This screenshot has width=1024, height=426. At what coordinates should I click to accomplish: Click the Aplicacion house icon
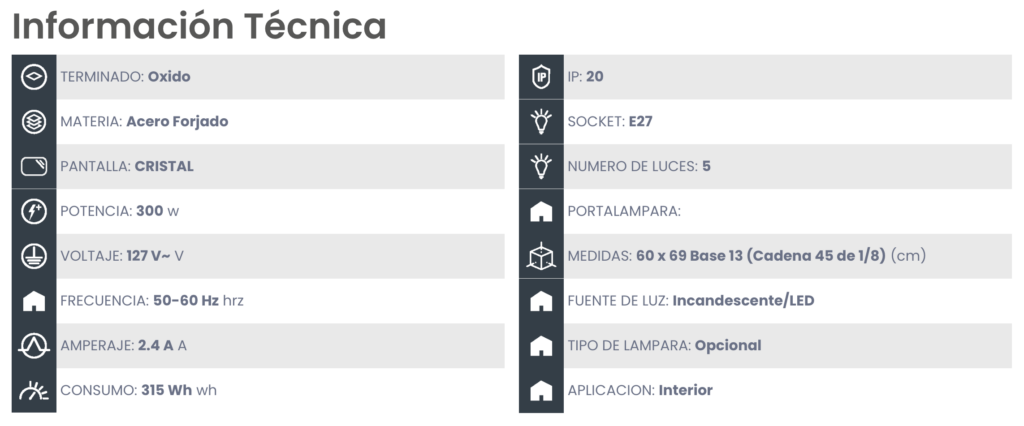tap(541, 391)
